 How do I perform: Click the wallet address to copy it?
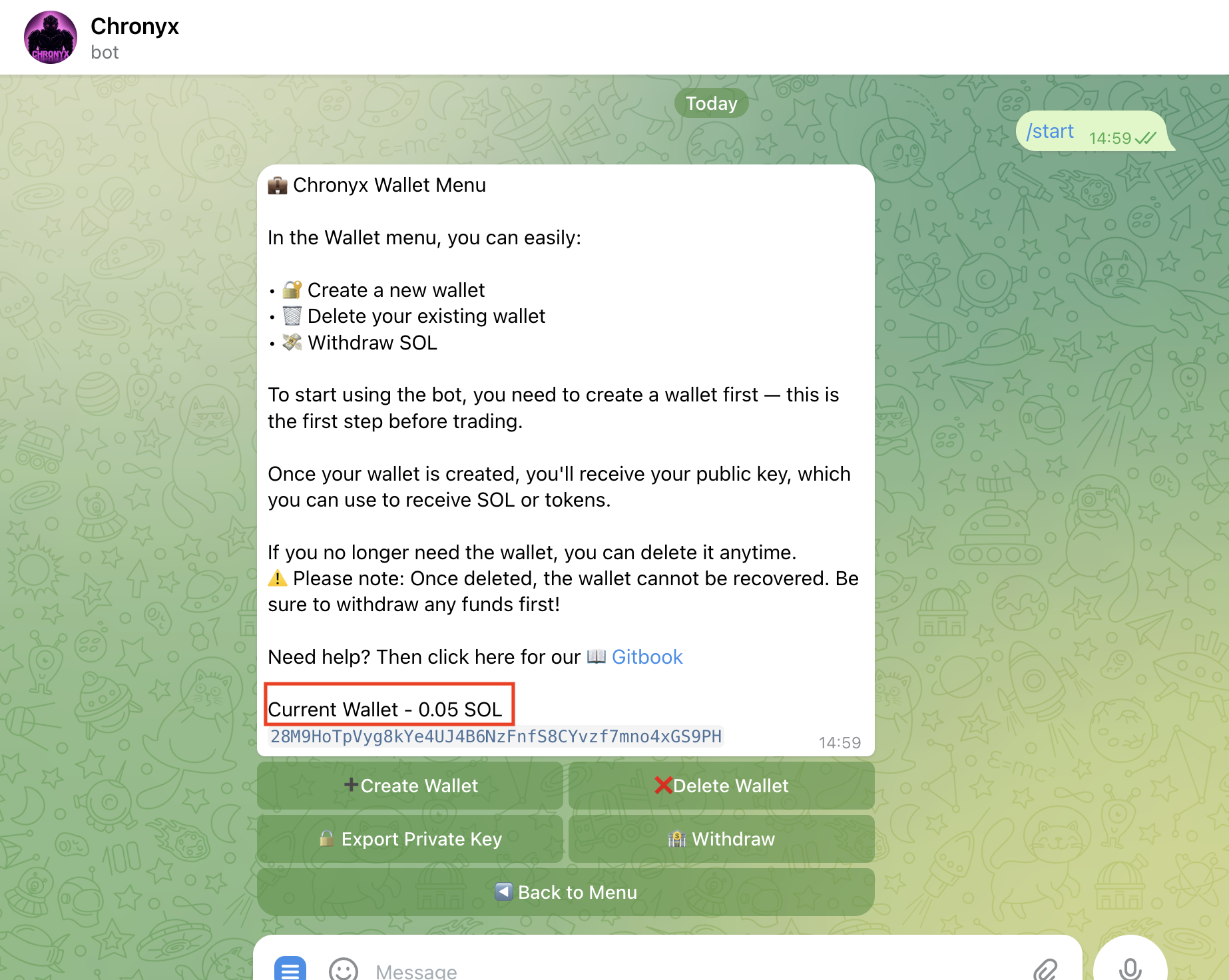click(495, 737)
